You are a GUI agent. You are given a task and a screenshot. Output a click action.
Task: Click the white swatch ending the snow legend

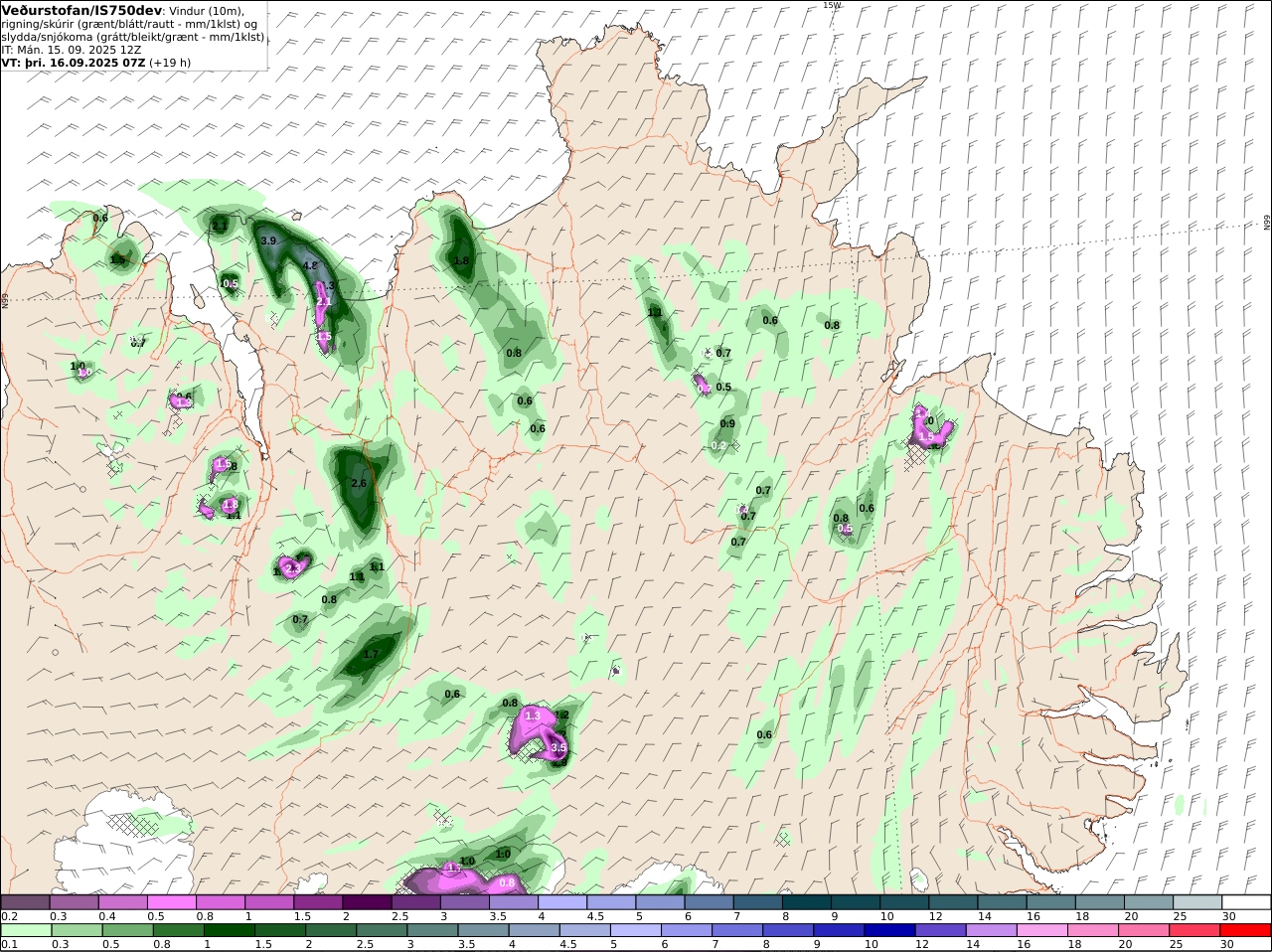click(1247, 902)
